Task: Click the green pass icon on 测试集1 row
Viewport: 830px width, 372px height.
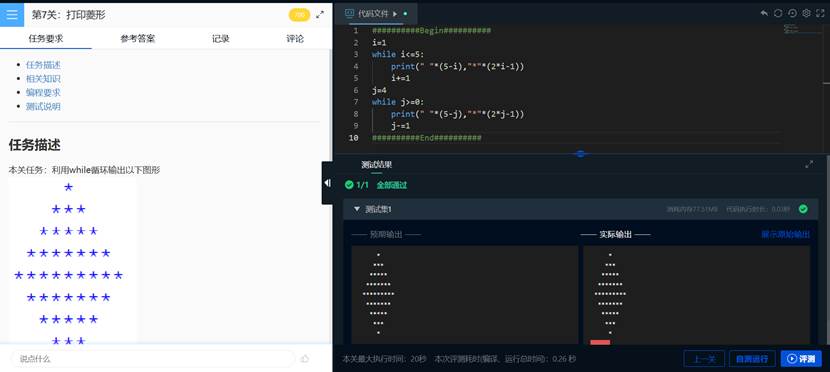Action: coord(803,209)
